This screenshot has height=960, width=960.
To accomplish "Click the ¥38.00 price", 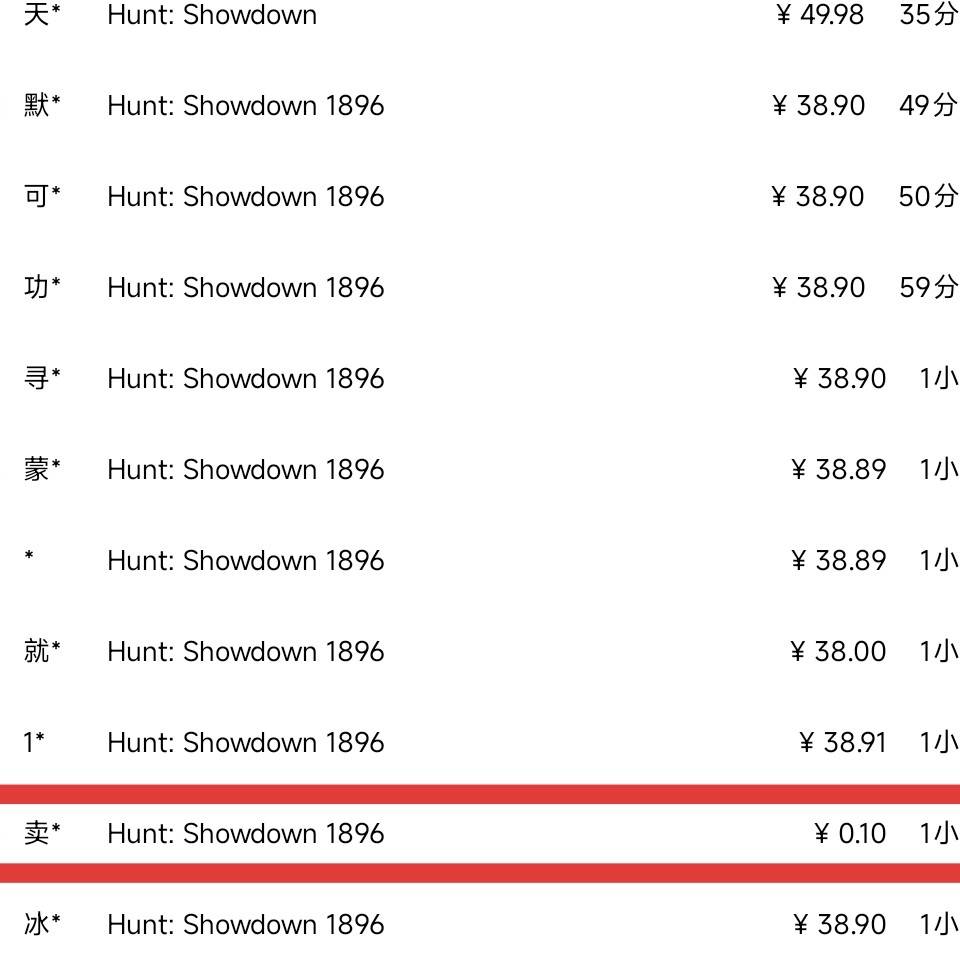I will [x=838, y=652].
